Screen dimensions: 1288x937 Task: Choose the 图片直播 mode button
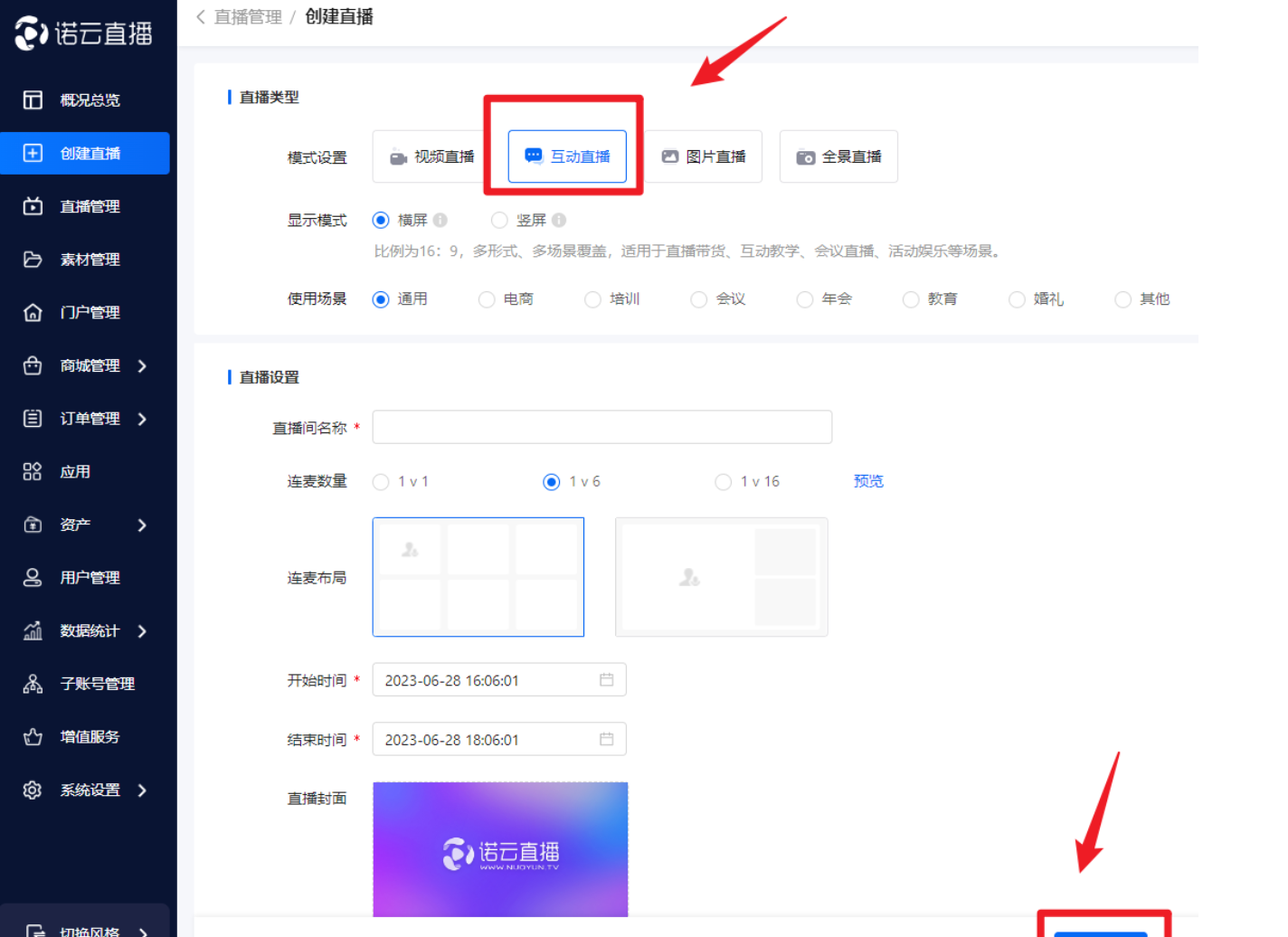[x=703, y=157]
